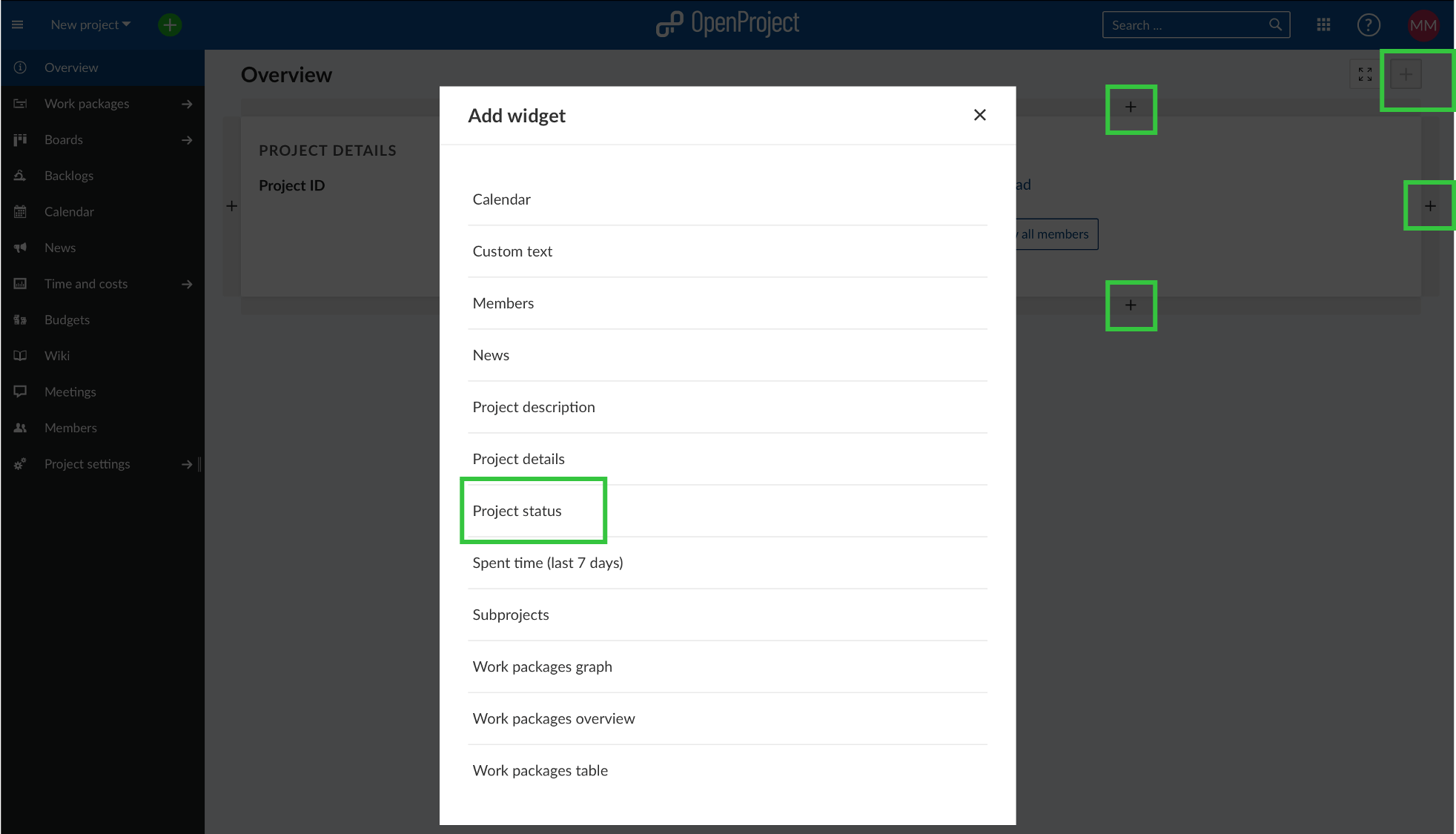Search in the OpenProject search field
The height and width of the screenshot is (834, 1456).
pyautogui.click(x=1193, y=25)
